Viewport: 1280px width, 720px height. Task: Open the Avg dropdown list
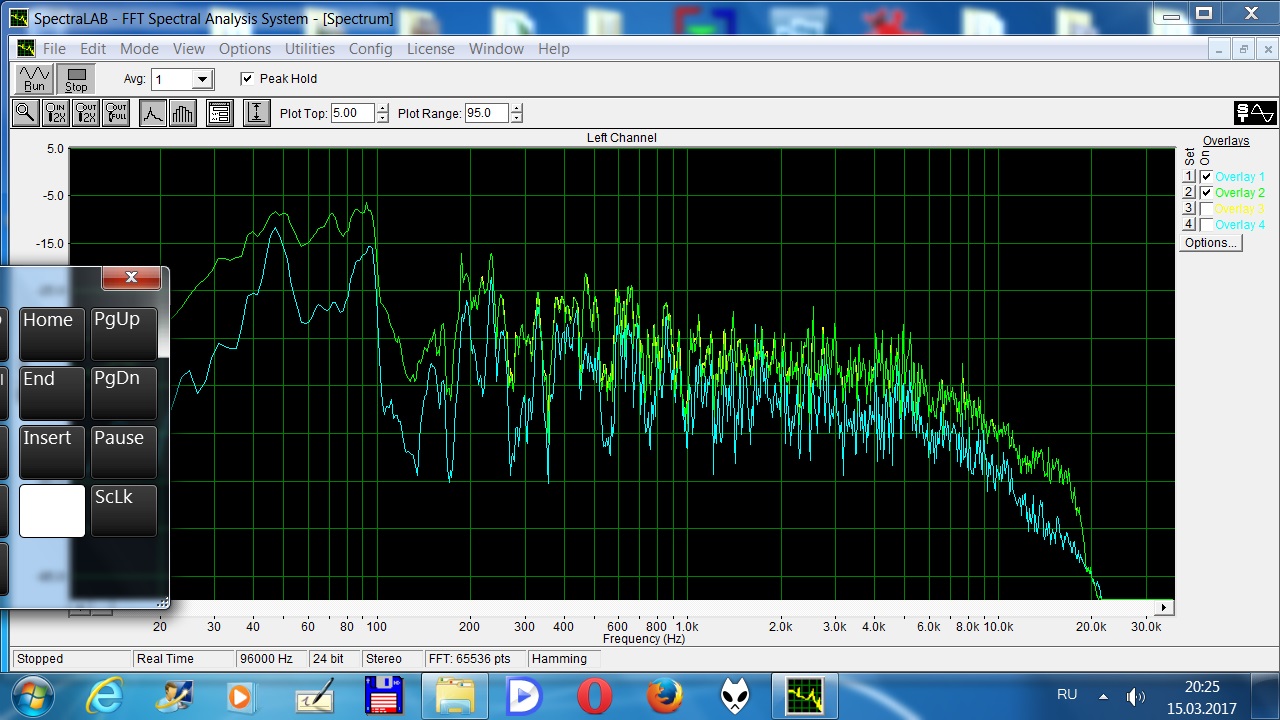pos(203,79)
